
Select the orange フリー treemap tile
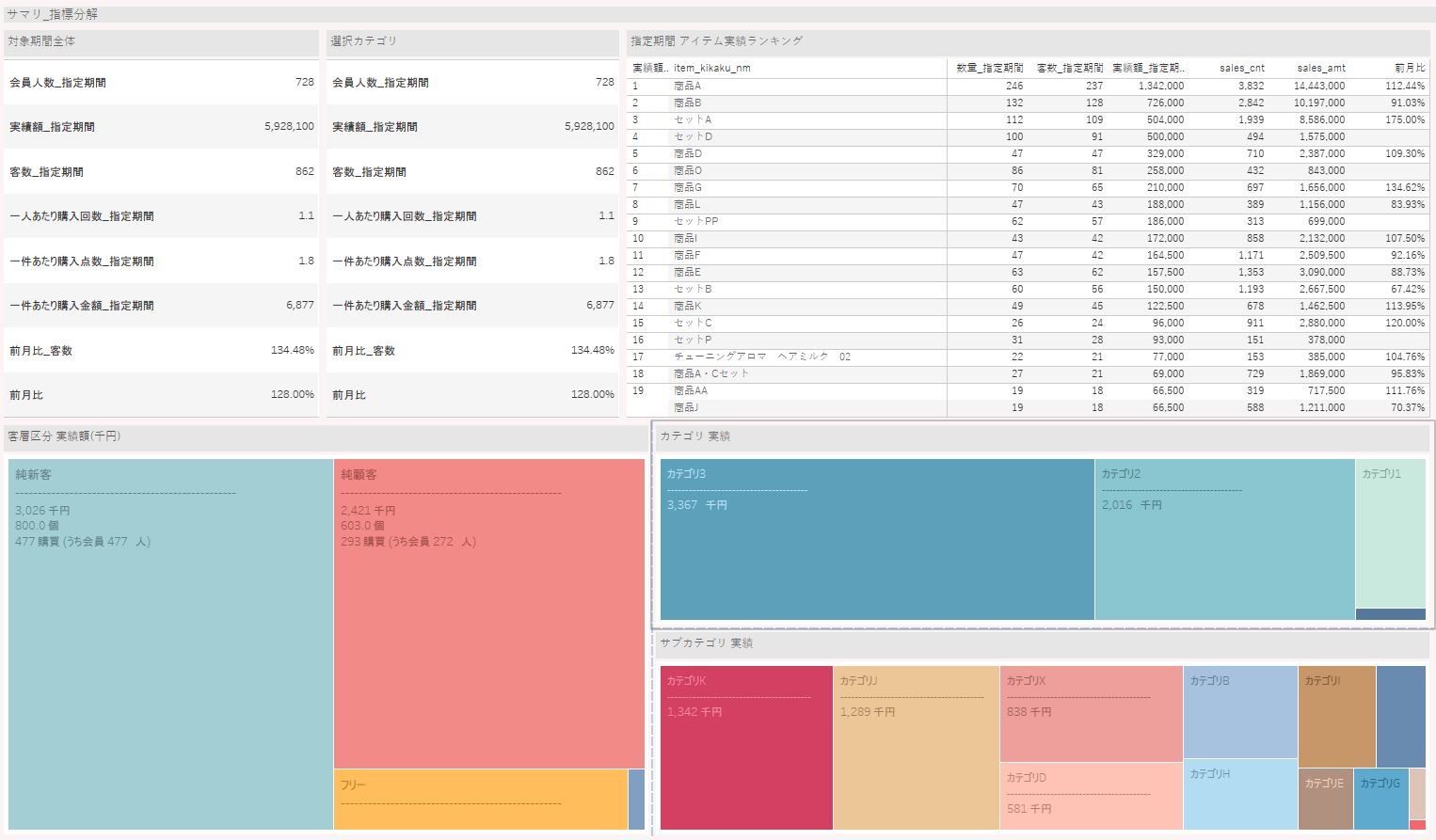coord(481,800)
